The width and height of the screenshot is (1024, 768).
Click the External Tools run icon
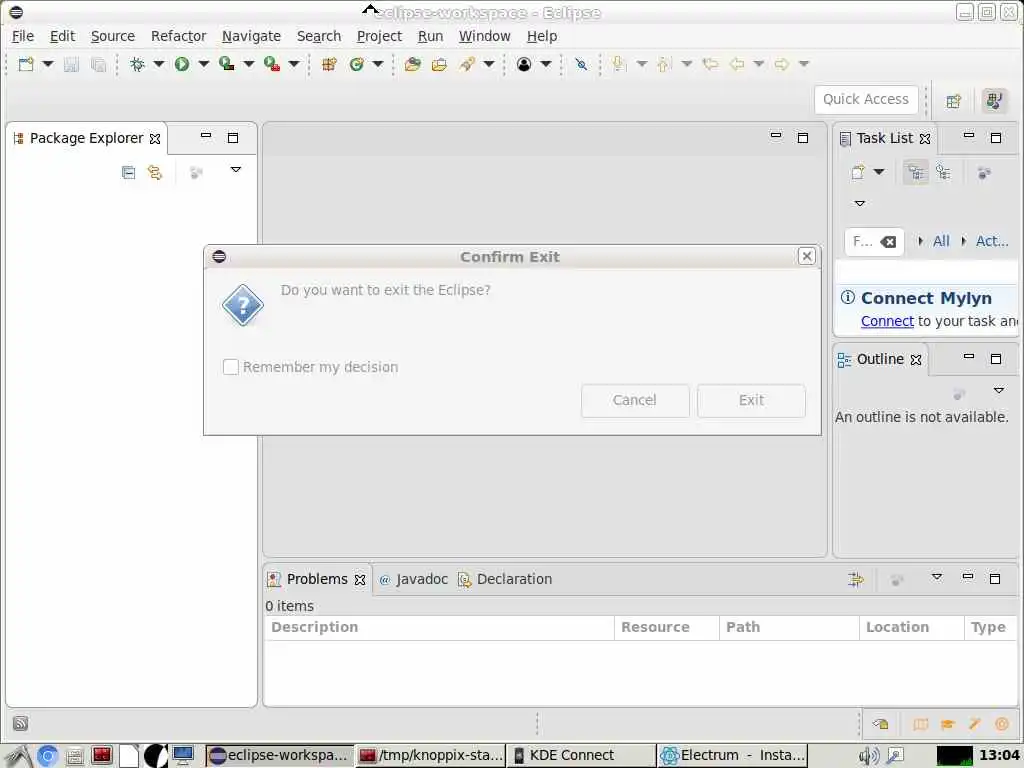(x=272, y=64)
